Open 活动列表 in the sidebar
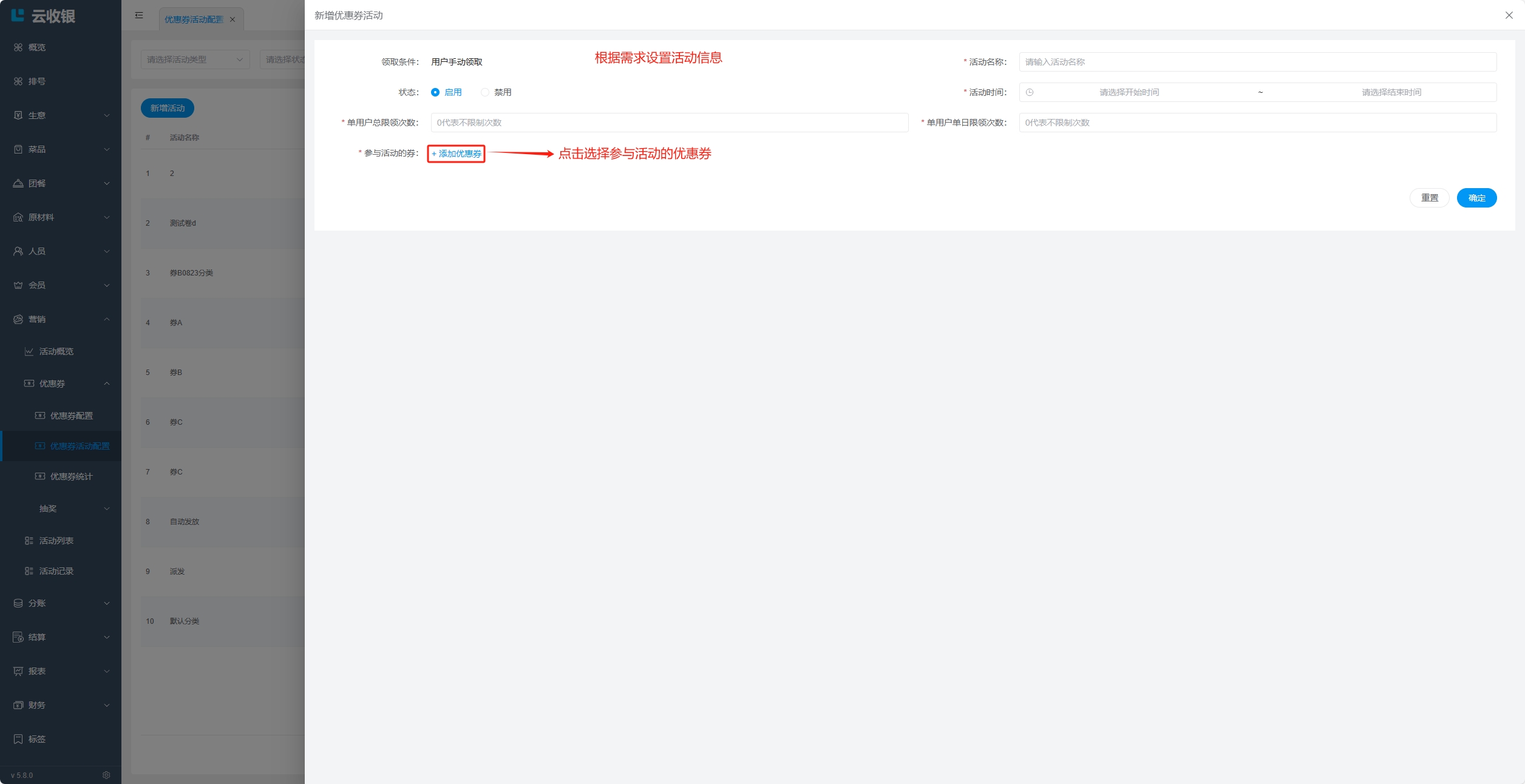Viewport: 1525px width, 784px height. pyautogui.click(x=56, y=541)
